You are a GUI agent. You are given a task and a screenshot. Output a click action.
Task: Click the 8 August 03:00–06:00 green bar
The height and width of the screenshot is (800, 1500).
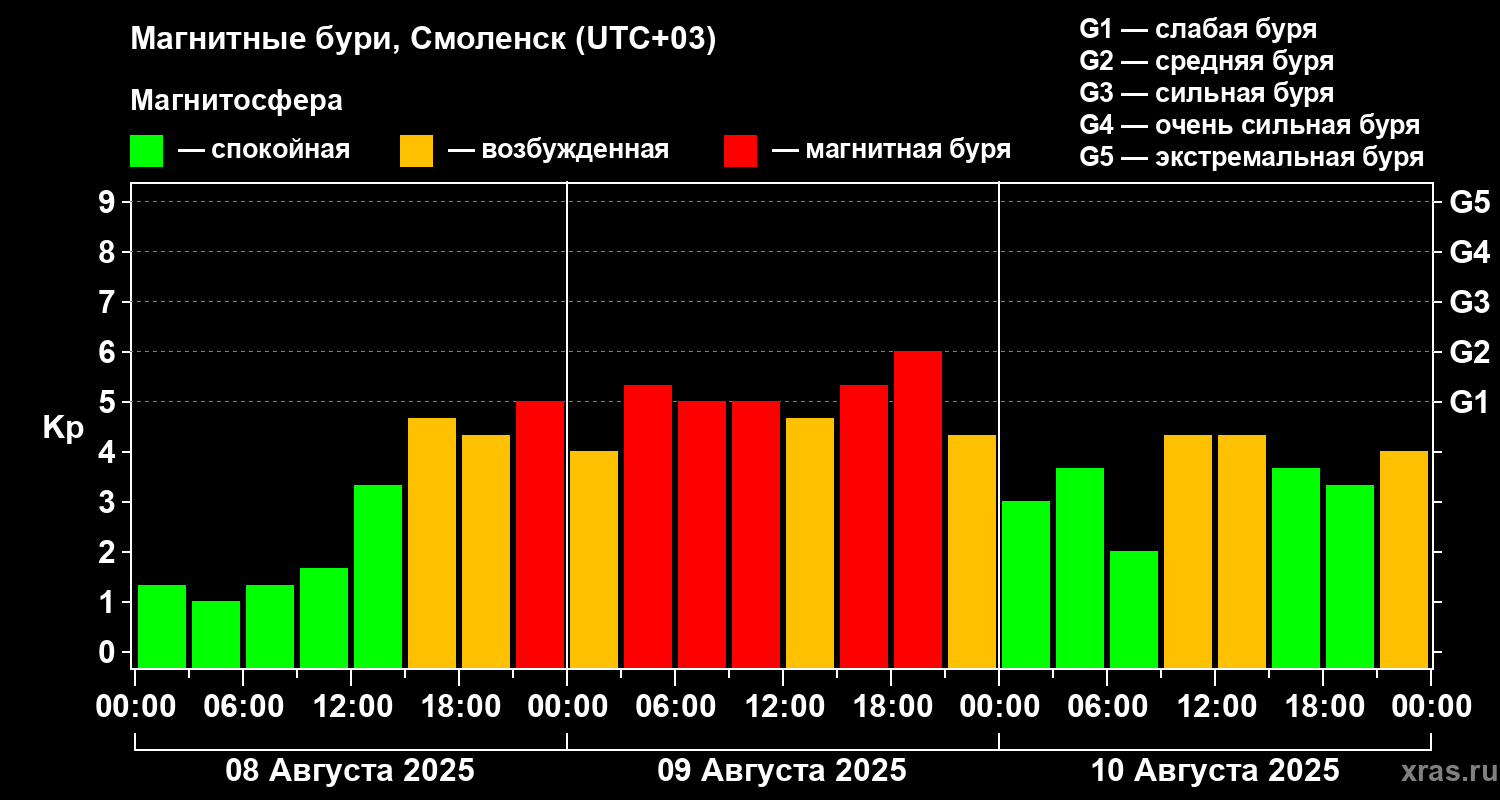coord(216,634)
